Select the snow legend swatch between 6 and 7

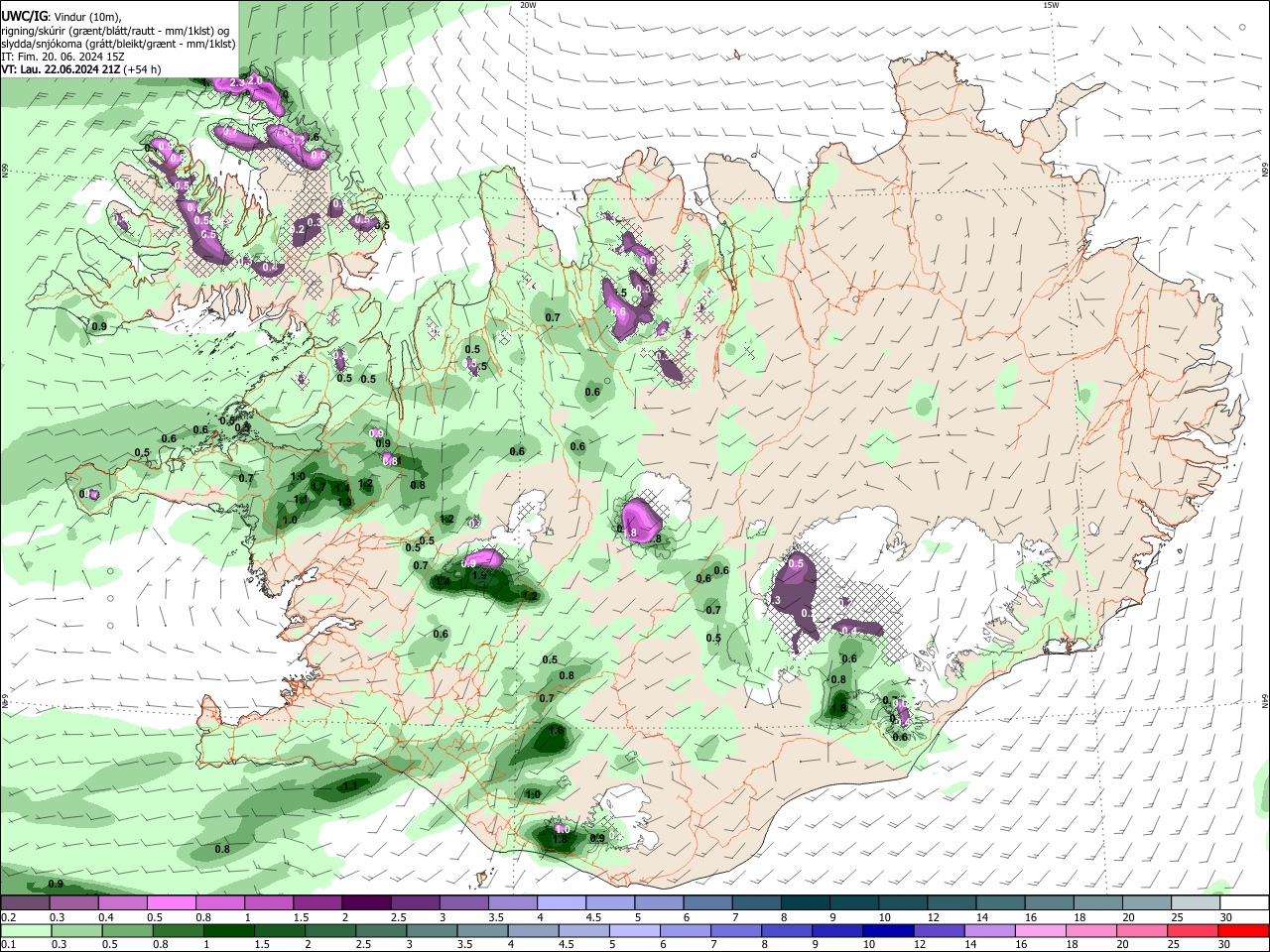tap(708, 902)
